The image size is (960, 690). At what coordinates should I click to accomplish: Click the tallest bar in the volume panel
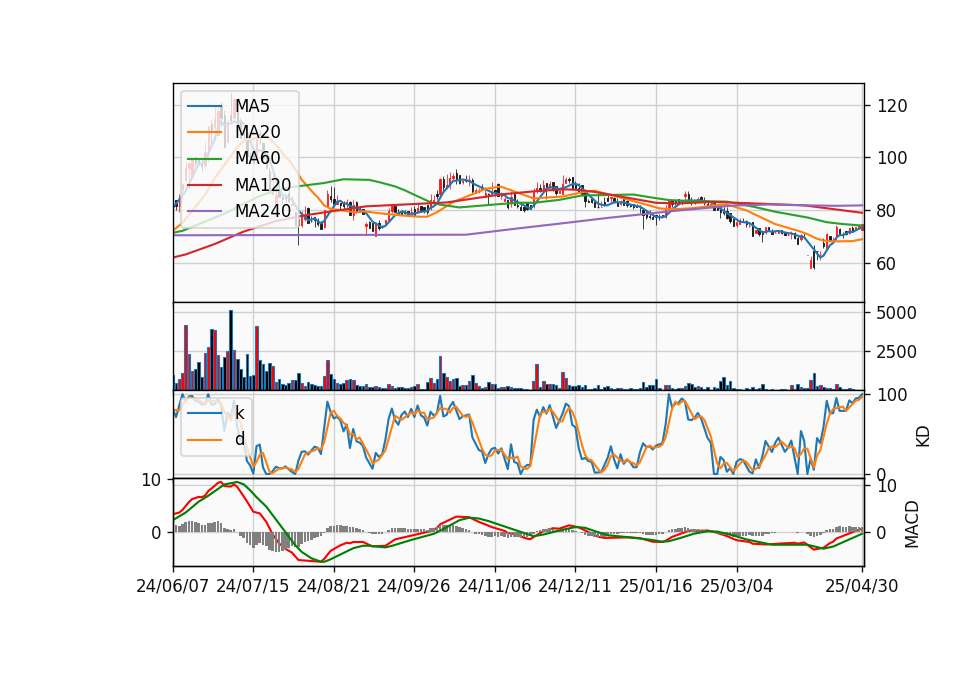[x=231, y=350]
